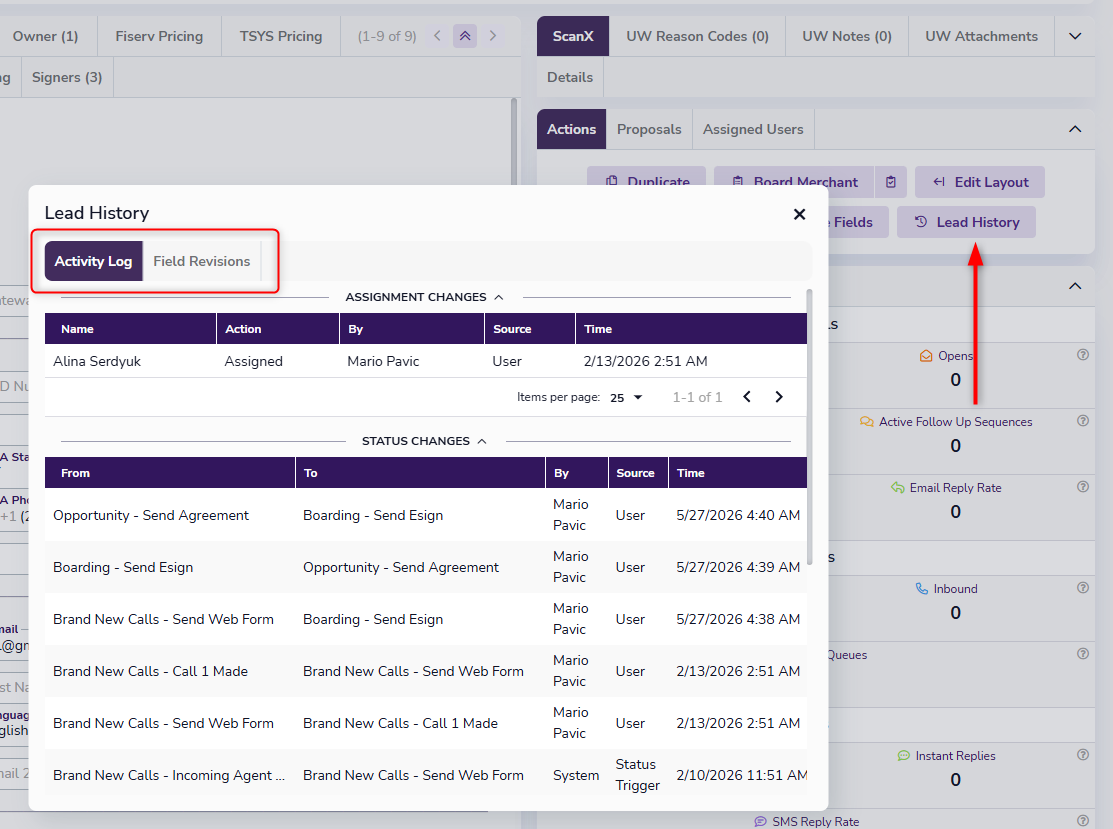Click the Fields button behind dialog
This screenshot has height=829, width=1113.
pos(857,222)
